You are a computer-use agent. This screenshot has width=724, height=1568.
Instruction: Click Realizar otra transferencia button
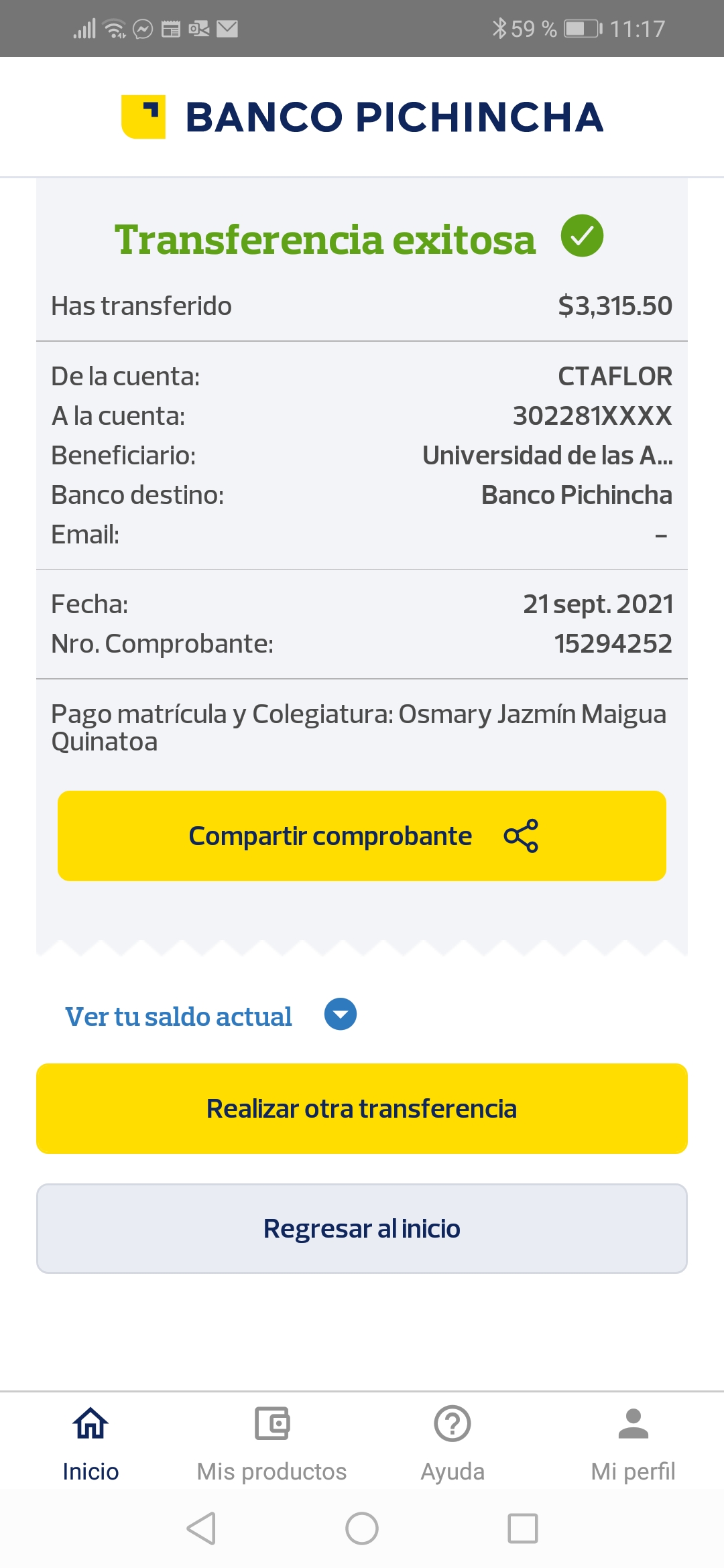(x=362, y=1108)
